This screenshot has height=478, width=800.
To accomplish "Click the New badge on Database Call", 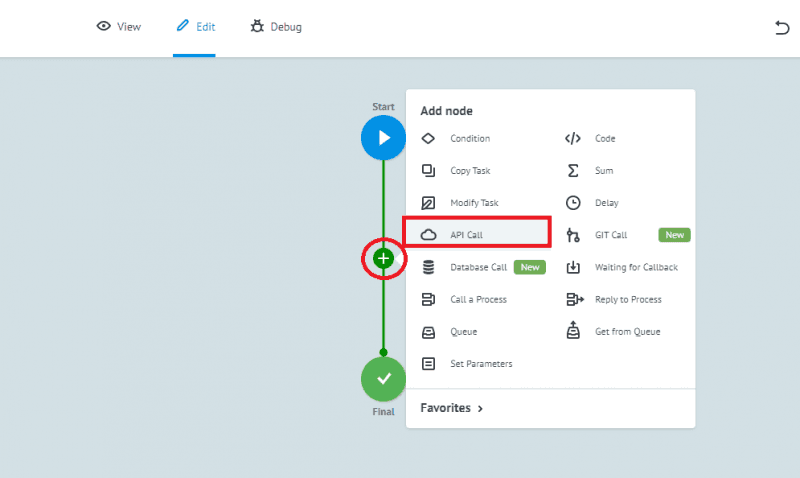I will pos(530,267).
